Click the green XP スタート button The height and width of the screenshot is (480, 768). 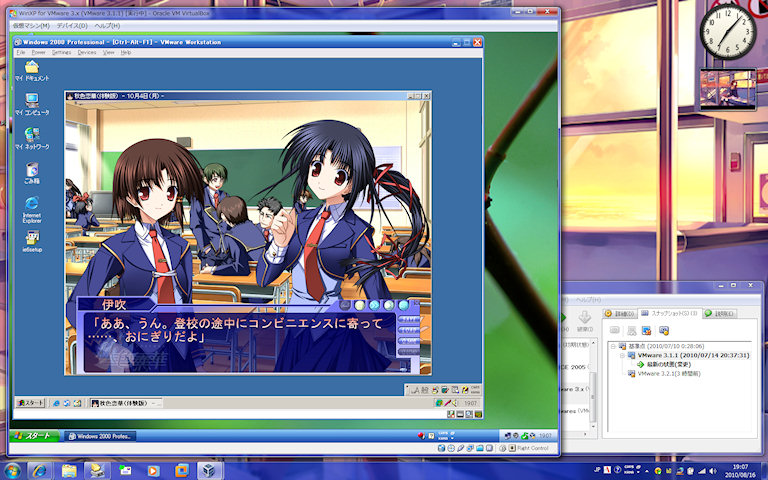click(x=34, y=435)
